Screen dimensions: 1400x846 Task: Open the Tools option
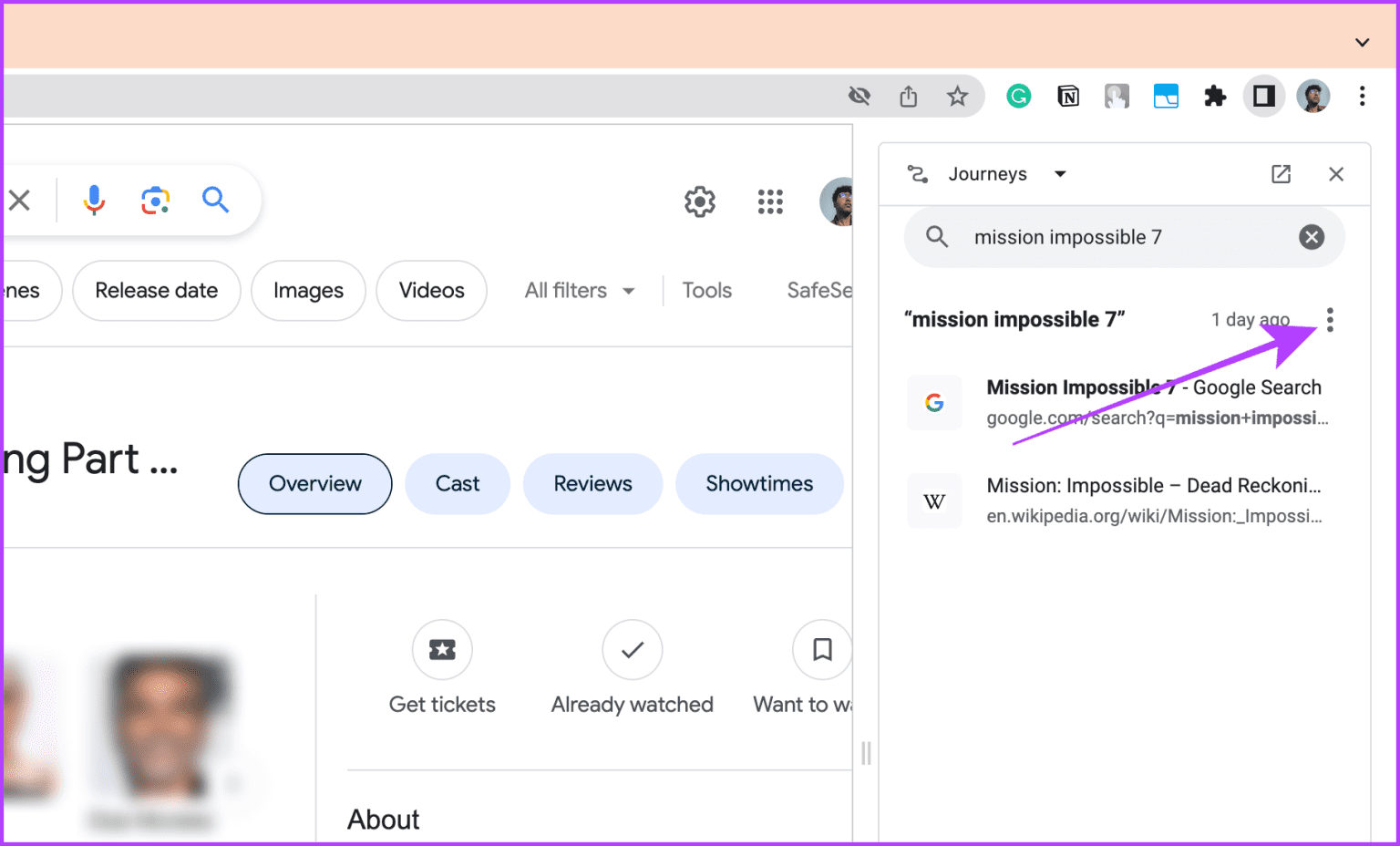(707, 291)
